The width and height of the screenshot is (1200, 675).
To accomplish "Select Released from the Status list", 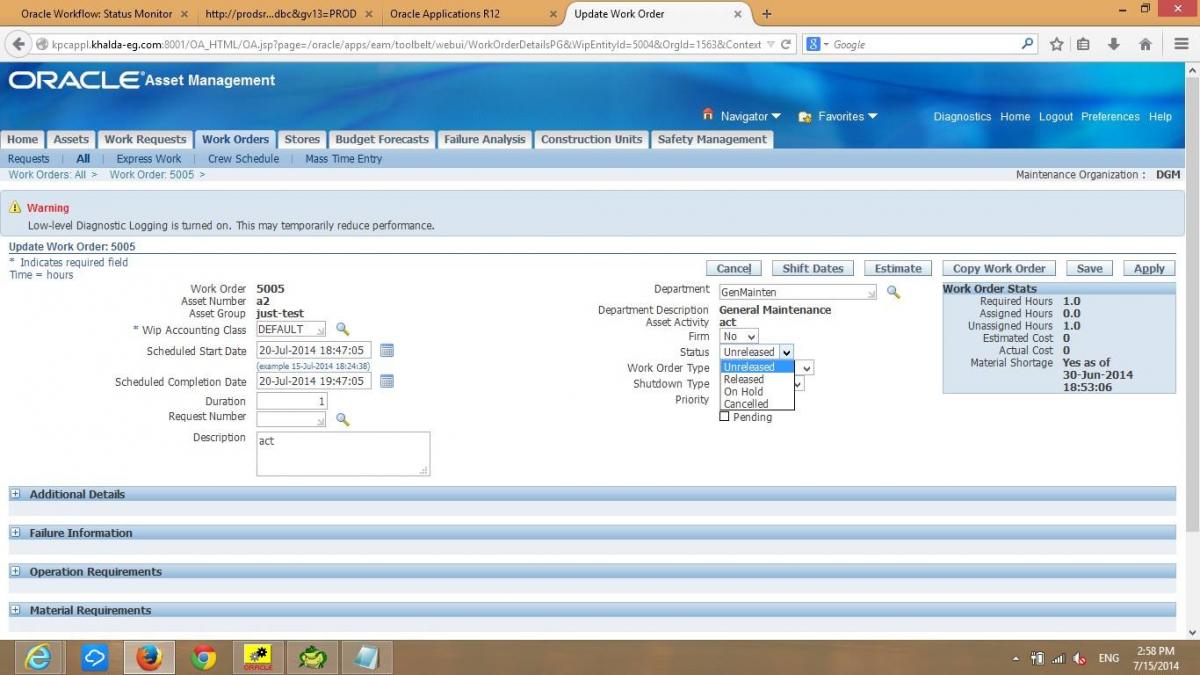I will [x=744, y=380].
